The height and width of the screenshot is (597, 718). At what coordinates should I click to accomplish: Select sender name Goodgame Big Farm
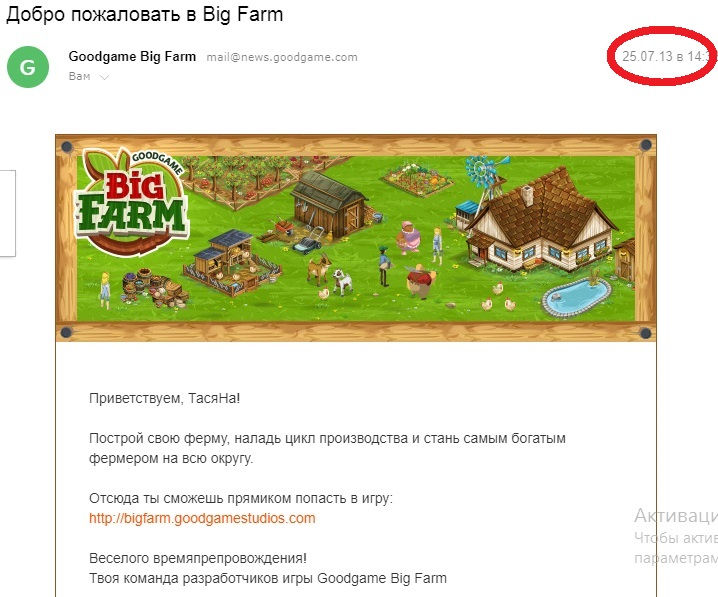click(x=132, y=57)
